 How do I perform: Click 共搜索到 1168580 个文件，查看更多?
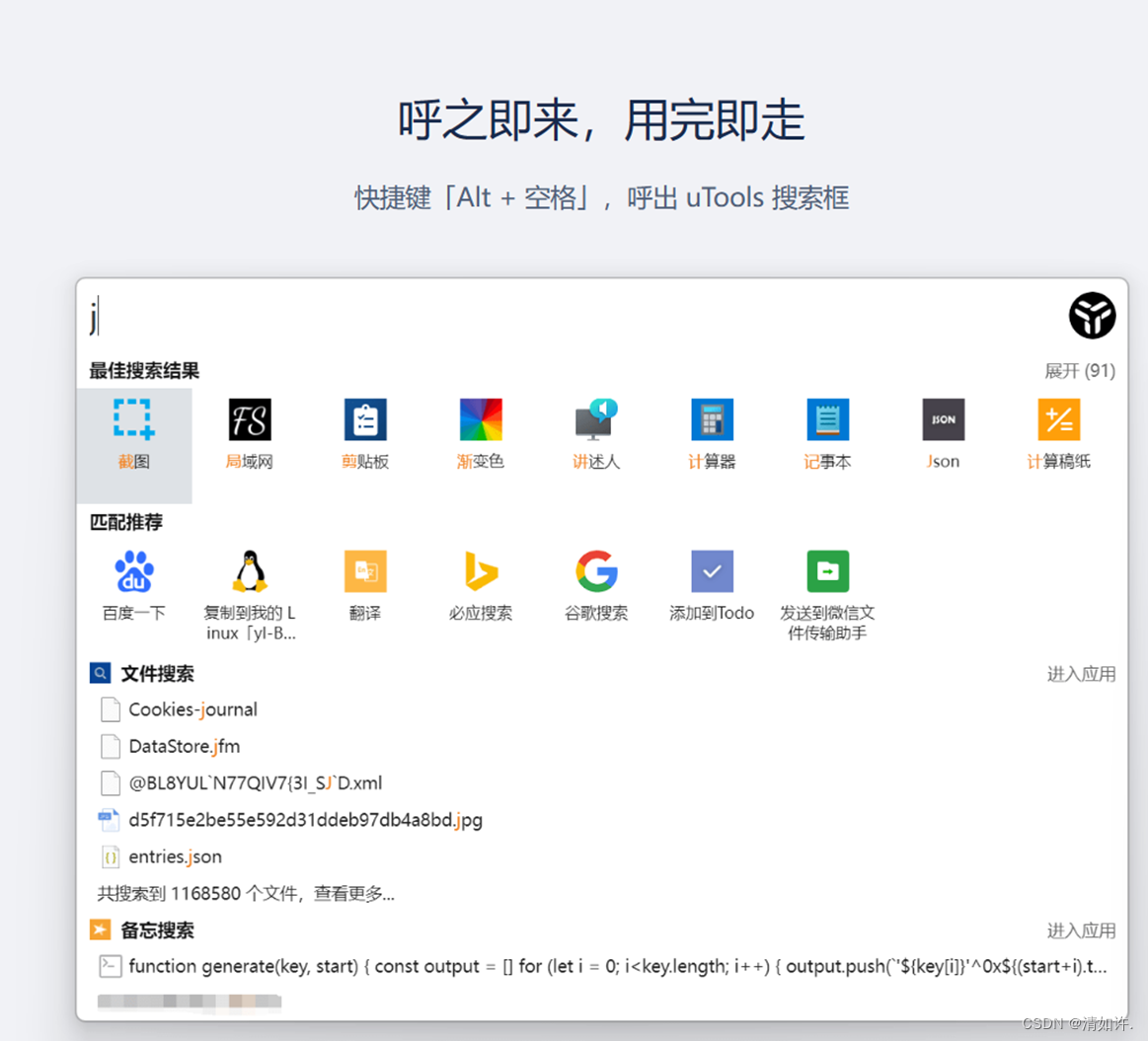246,893
